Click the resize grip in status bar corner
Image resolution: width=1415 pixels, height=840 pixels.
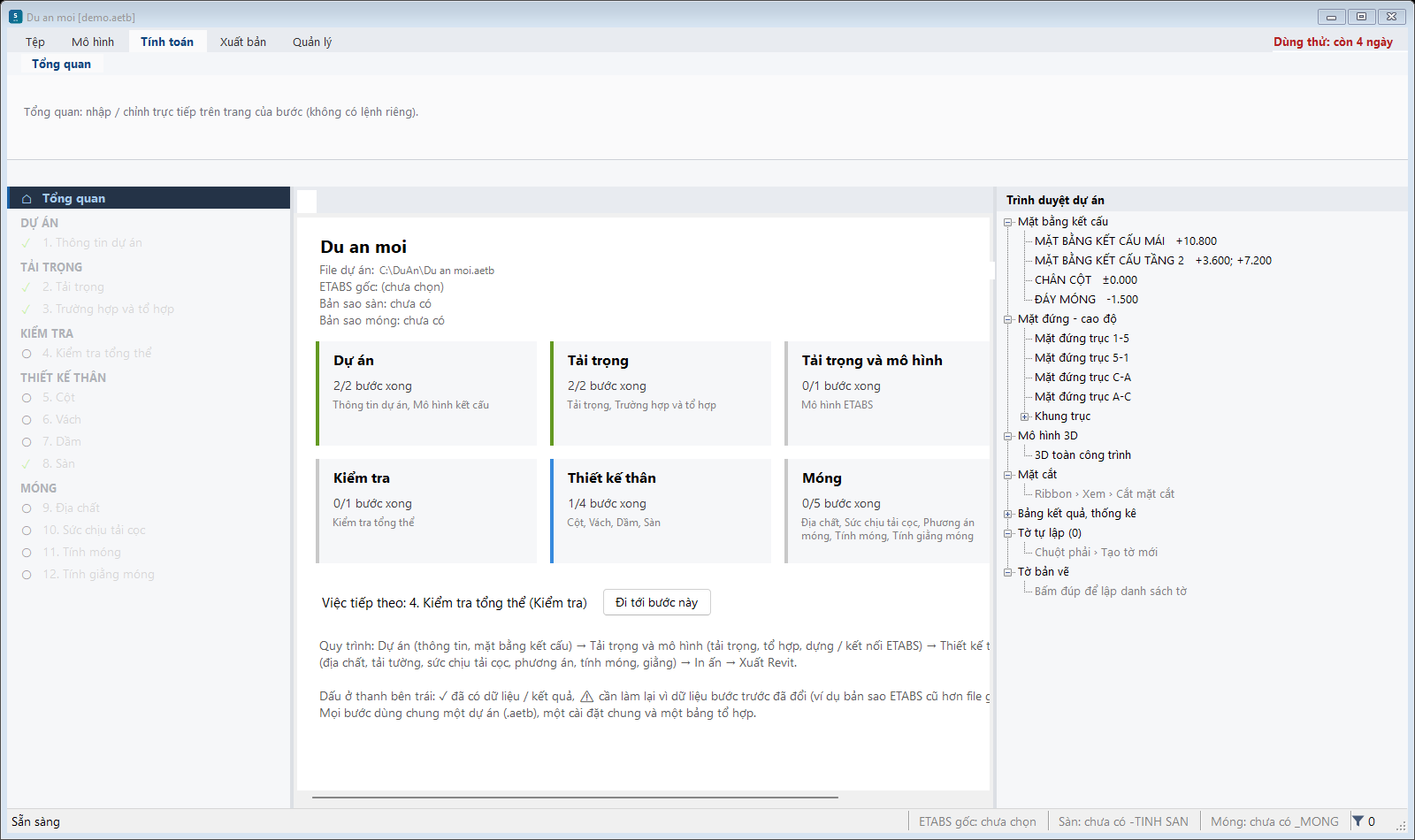(1401, 825)
